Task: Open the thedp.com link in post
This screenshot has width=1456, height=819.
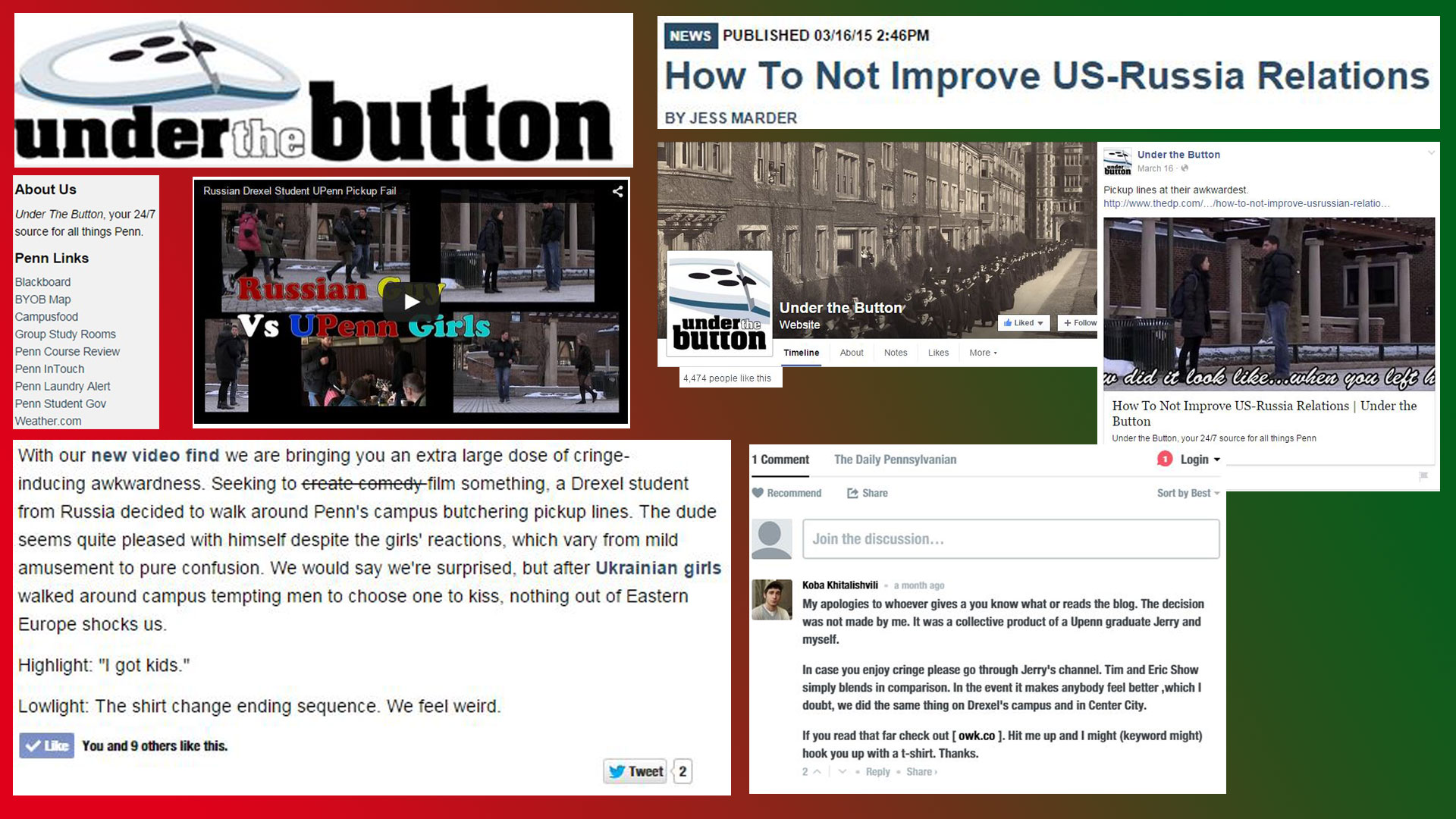Action: (1247, 204)
